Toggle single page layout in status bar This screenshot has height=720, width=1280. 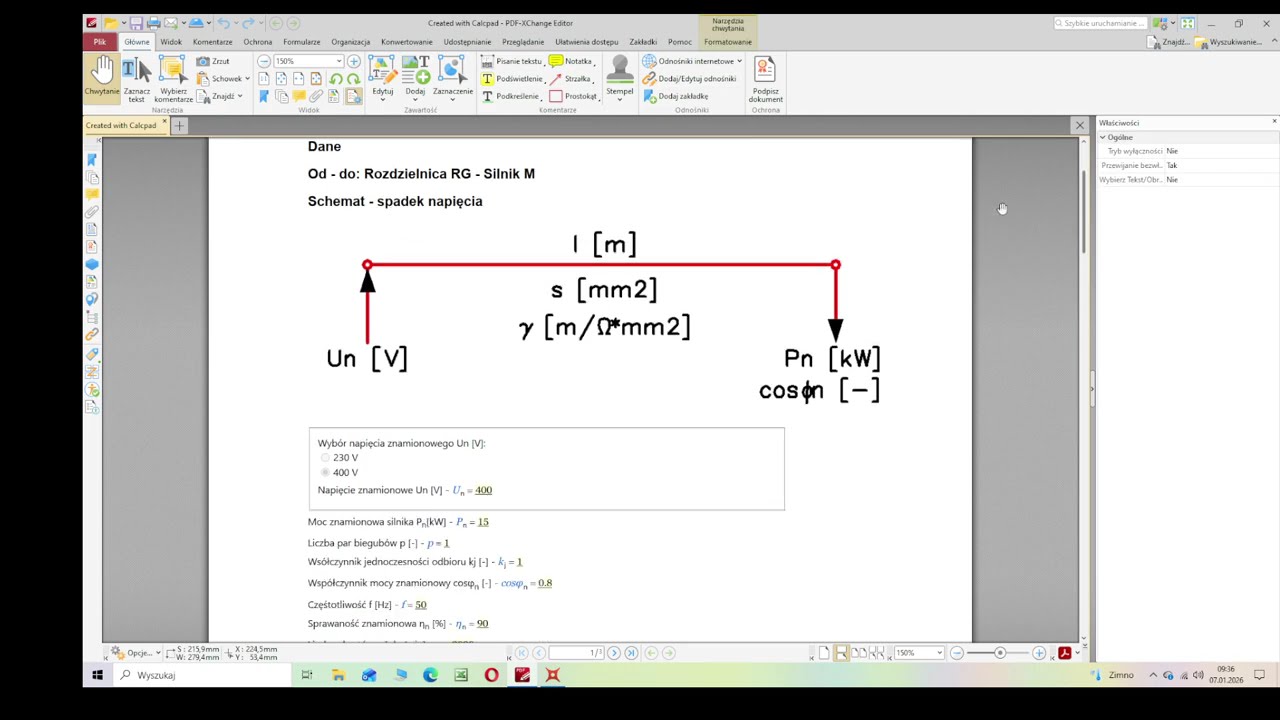click(824, 653)
